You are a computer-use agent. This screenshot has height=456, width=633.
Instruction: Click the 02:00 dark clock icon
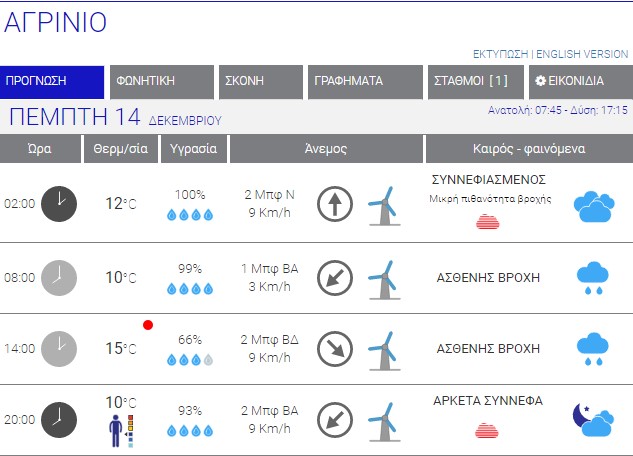tap(59, 204)
